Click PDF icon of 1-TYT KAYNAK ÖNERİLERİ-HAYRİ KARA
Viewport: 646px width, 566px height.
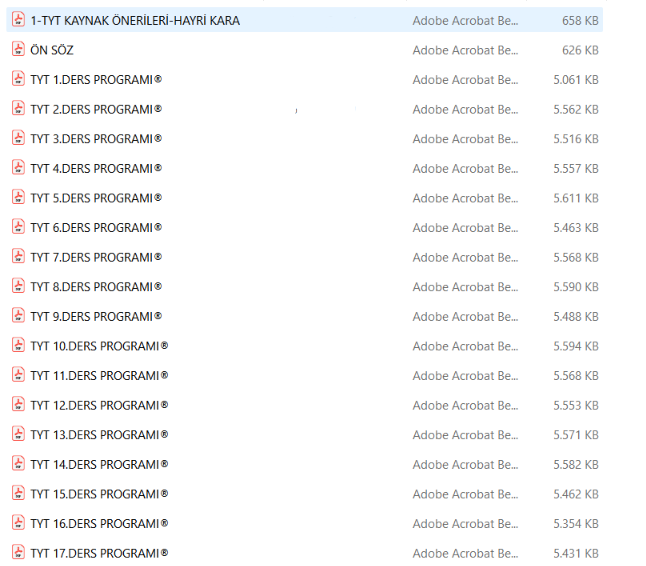(18, 19)
